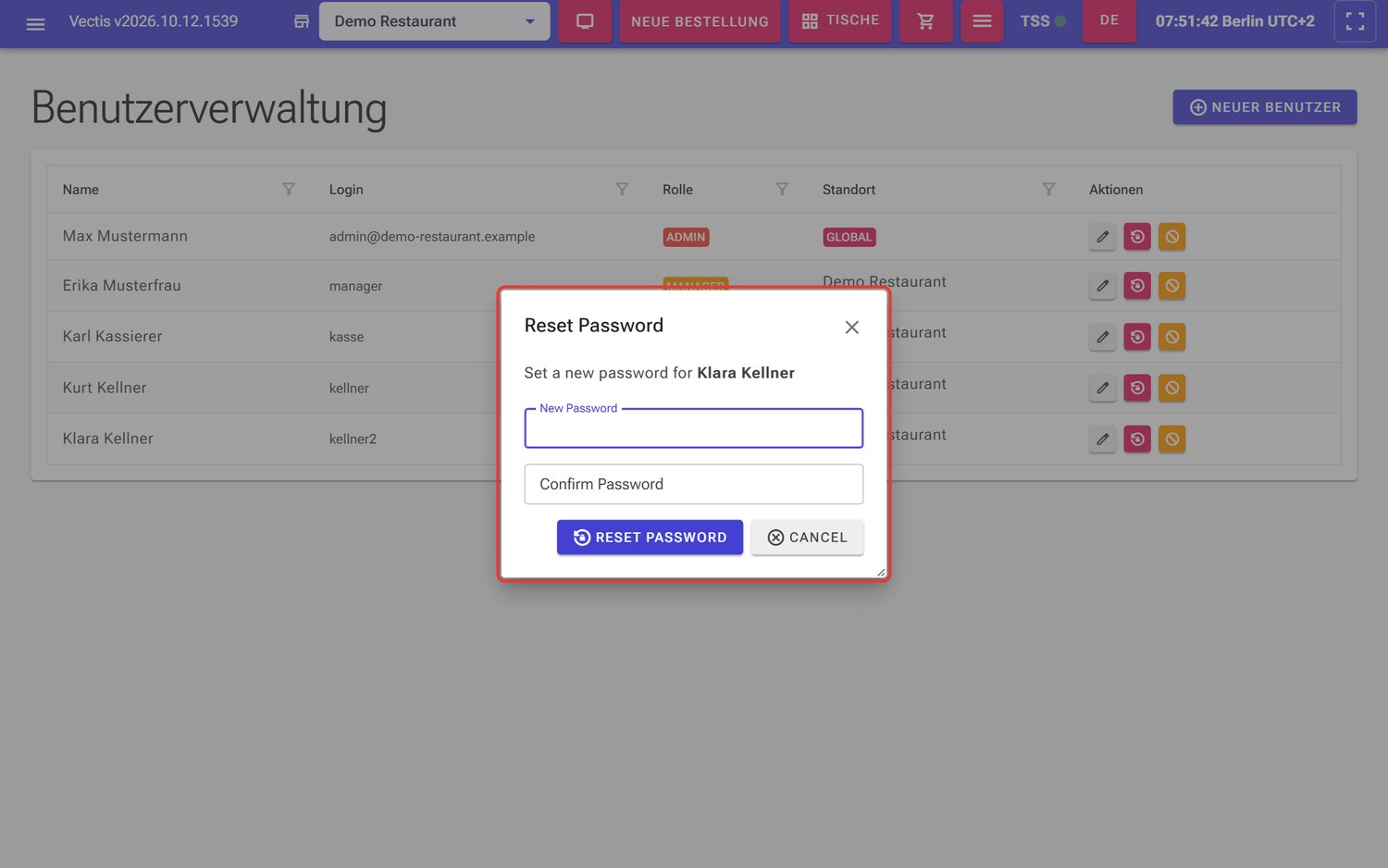The image size is (1388, 868).
Task: Select the 'kasse' login cell
Action: [346, 337]
